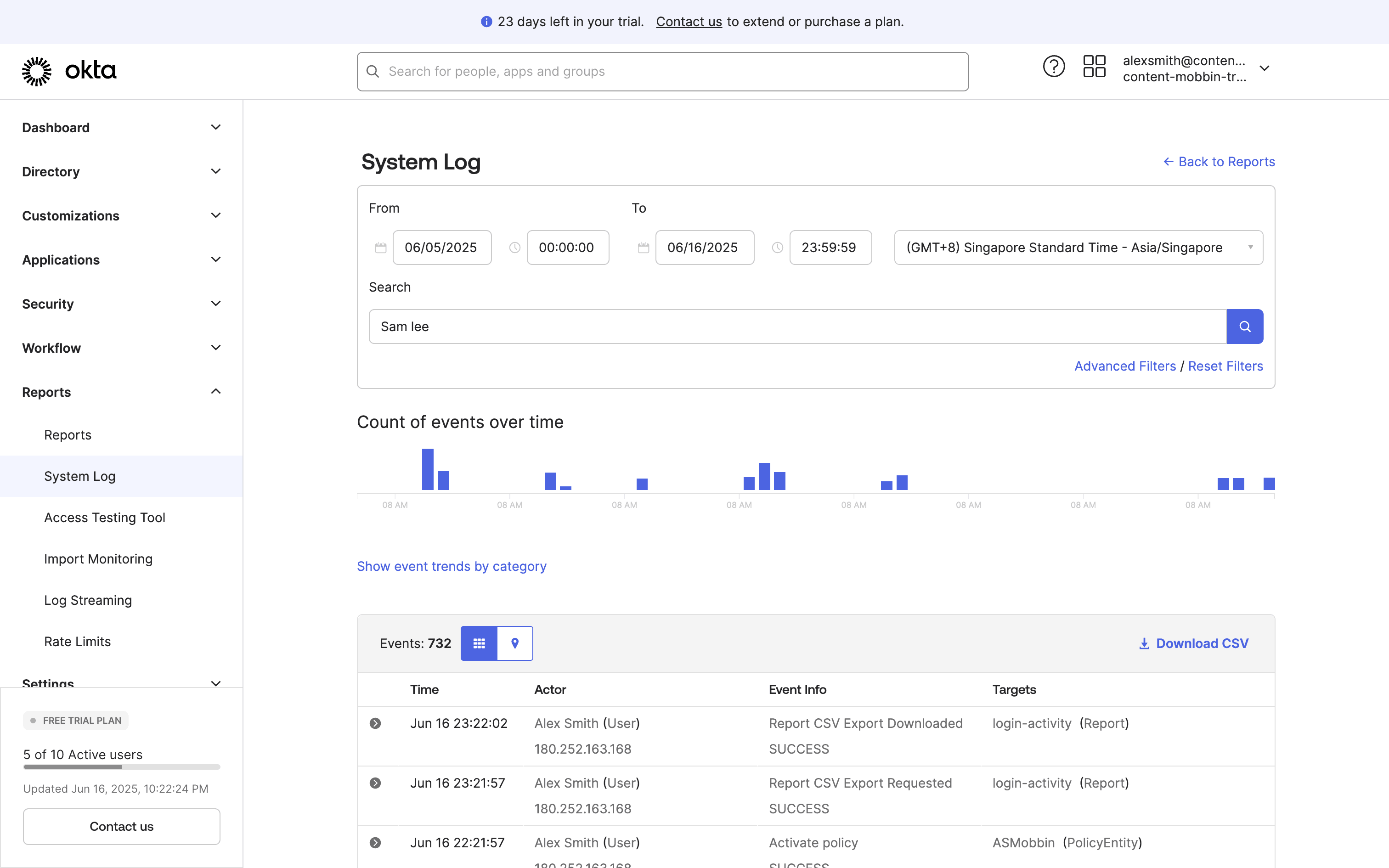Screen dimensions: 1389x868
Task: Switch to the table grid view
Action: click(x=479, y=643)
